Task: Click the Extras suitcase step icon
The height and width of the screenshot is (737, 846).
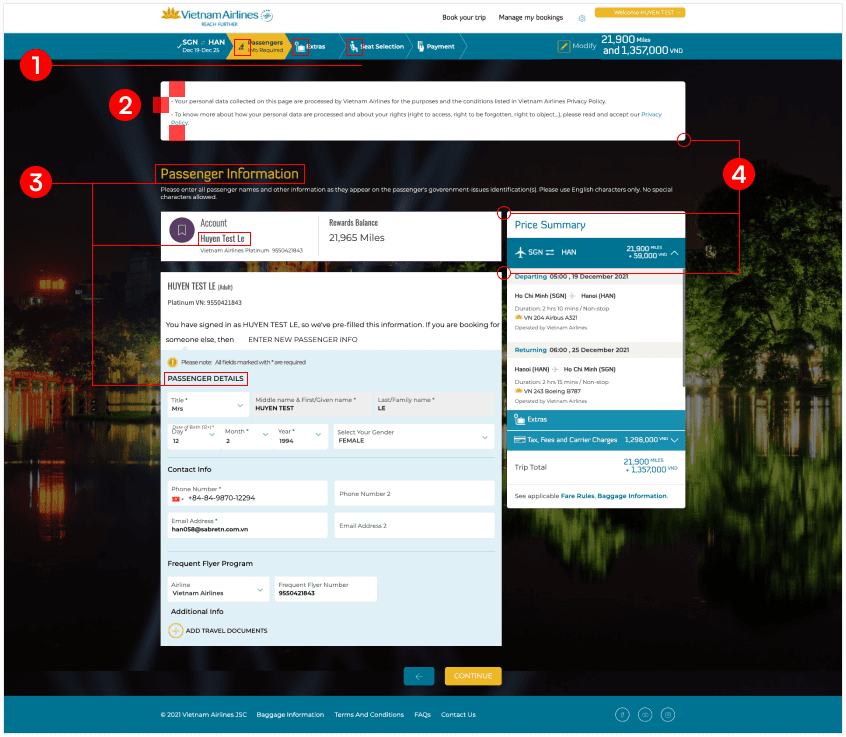Action: 300,47
